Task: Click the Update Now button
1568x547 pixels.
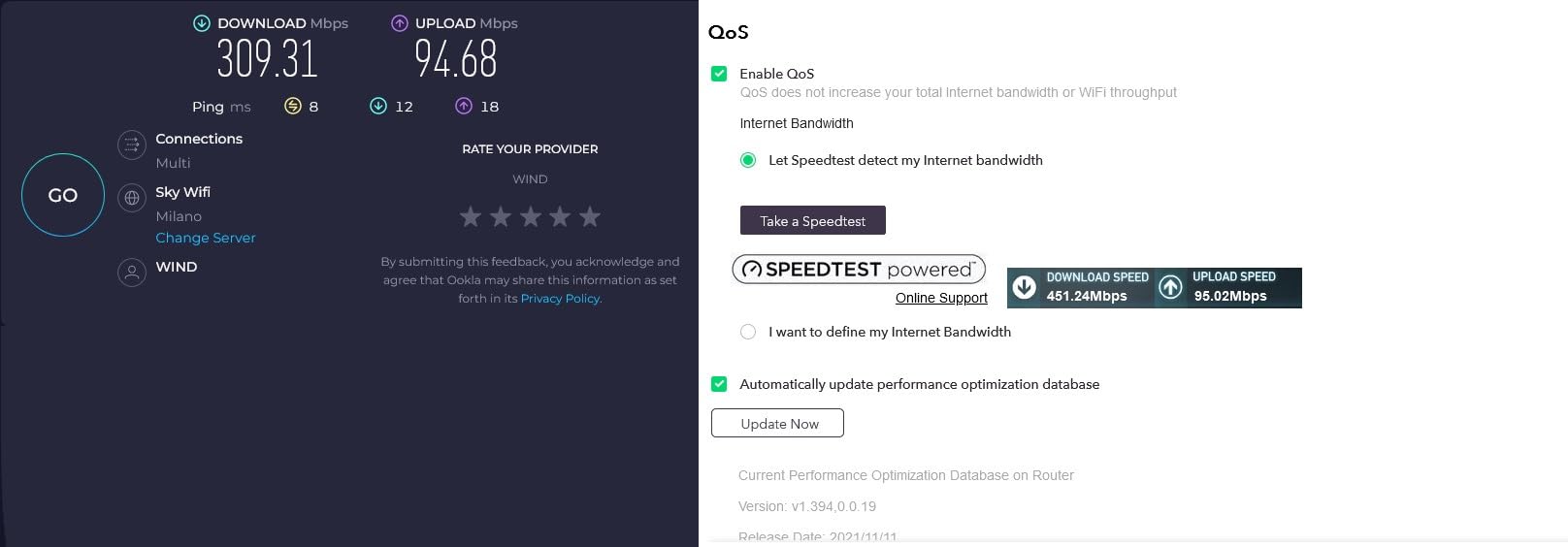Action: tap(777, 423)
